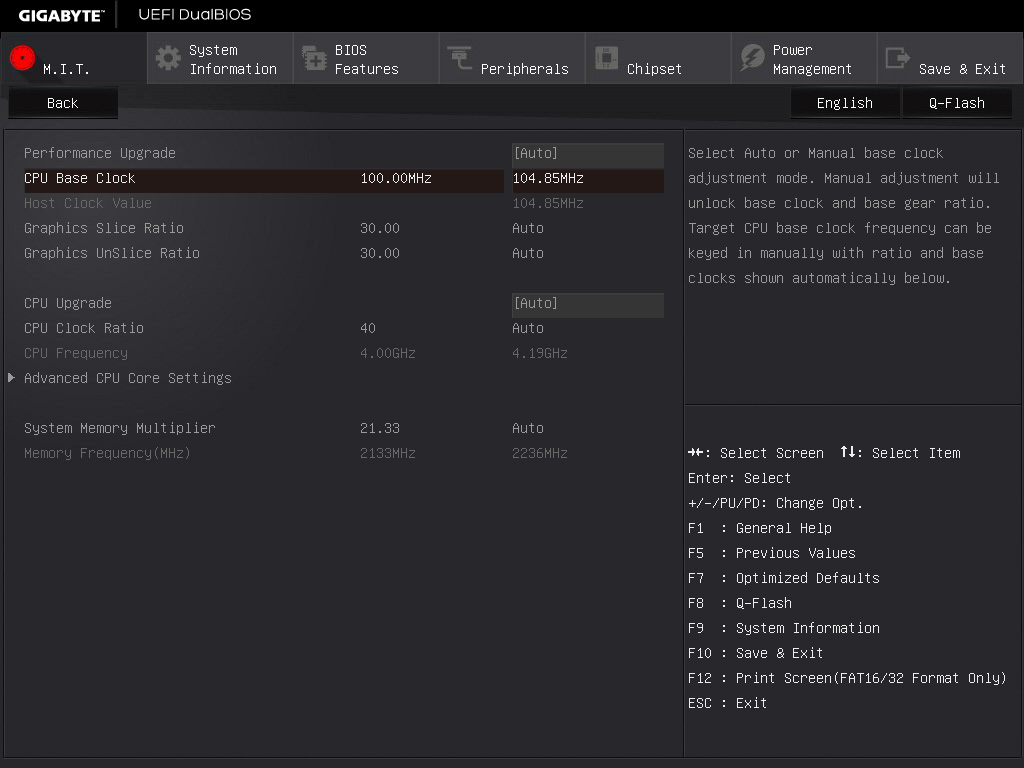Viewport: 1024px width, 768px height.
Task: Click the CPU Clock Ratio 40 value
Action: pos(368,328)
